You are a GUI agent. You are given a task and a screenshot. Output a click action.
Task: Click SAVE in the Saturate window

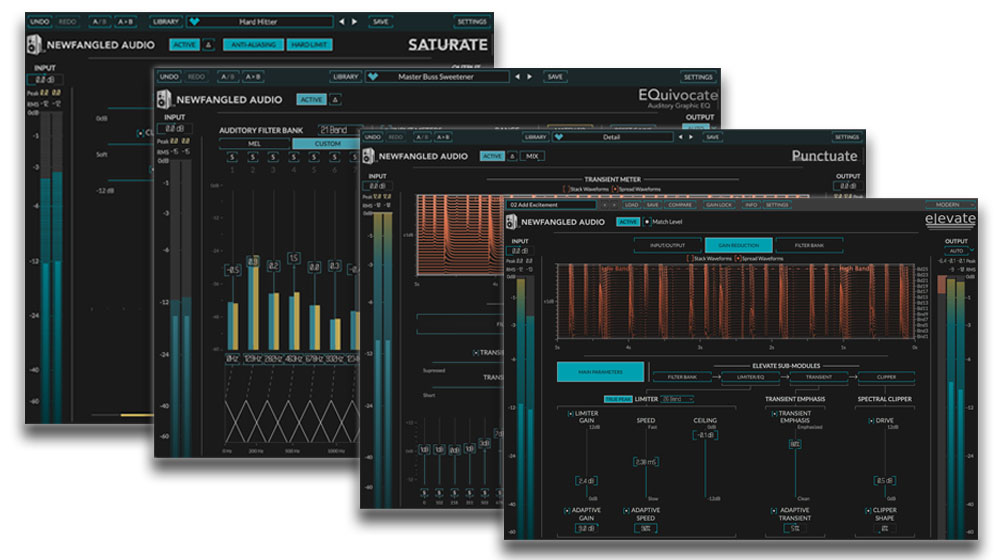point(381,22)
